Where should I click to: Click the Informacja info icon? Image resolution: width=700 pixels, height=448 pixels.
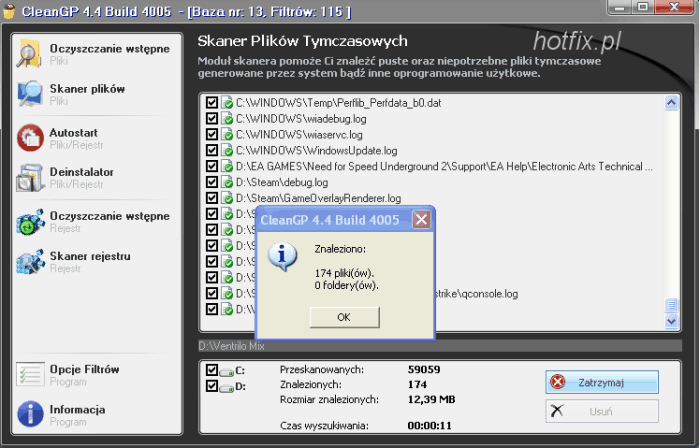tap(30, 414)
